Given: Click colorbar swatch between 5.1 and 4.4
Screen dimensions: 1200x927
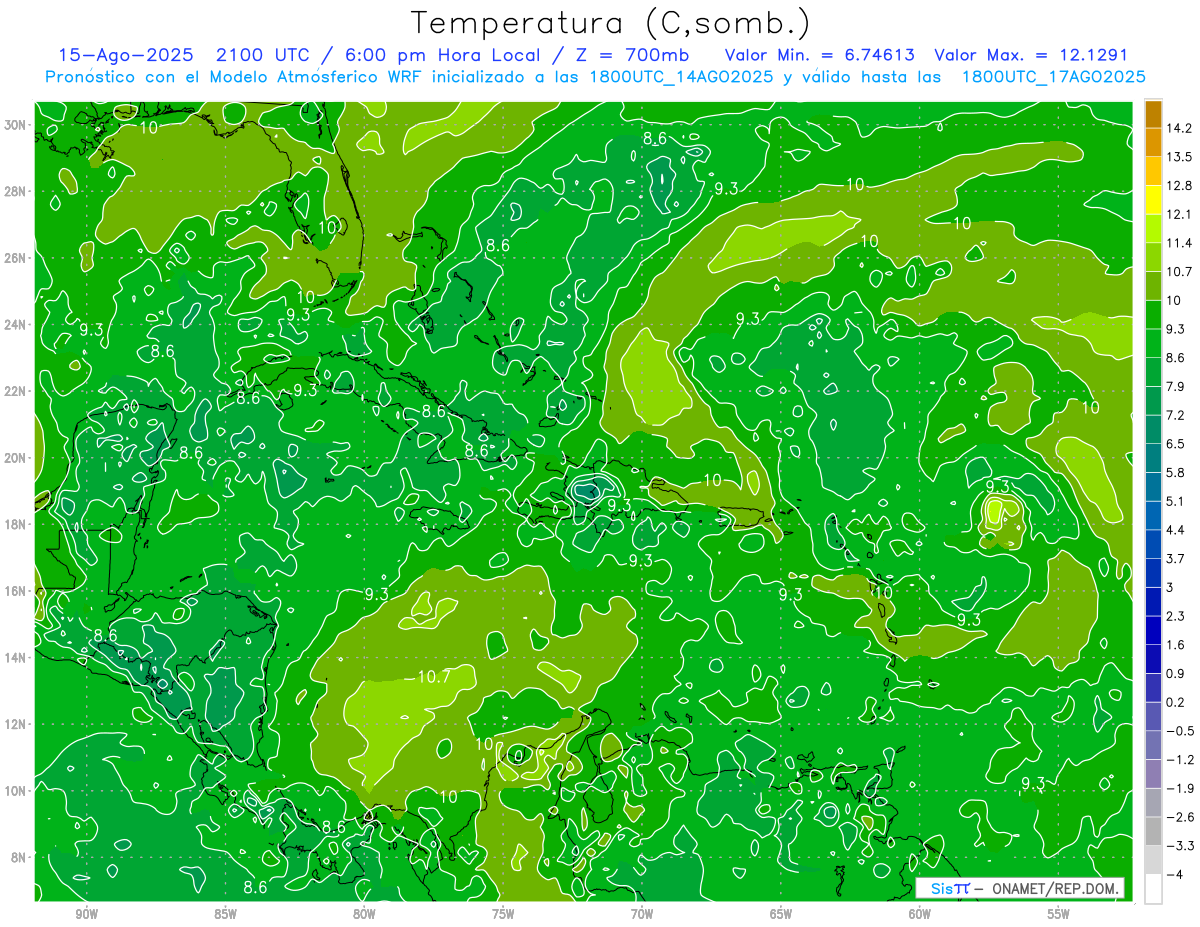Looking at the screenshot, I should 1153,516.
